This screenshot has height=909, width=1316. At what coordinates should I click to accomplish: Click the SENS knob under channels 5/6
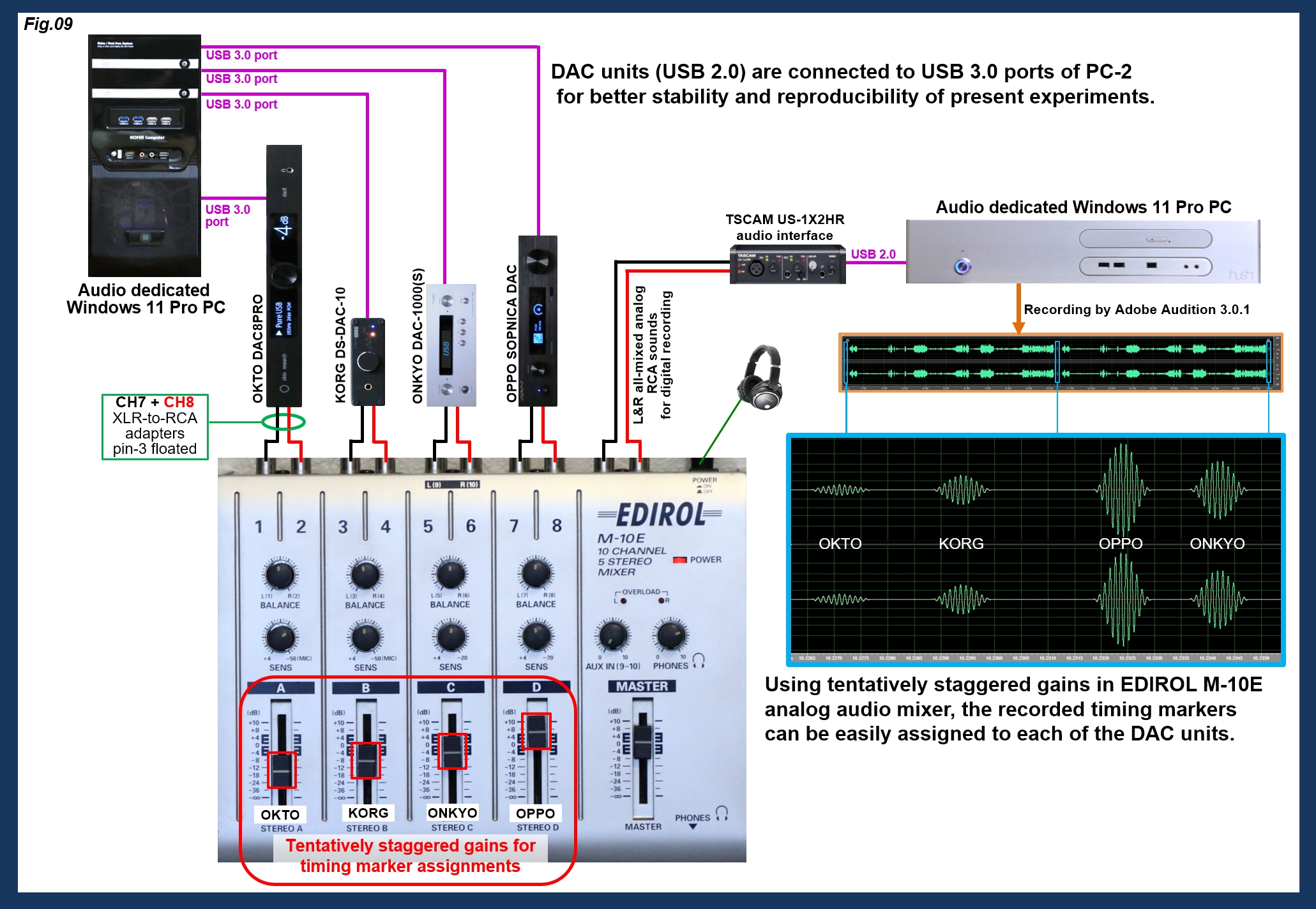tap(451, 636)
